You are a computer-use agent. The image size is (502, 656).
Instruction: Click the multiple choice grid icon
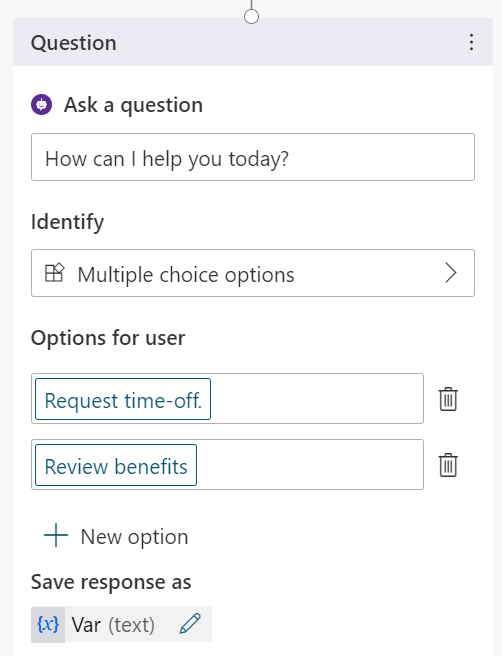54,273
